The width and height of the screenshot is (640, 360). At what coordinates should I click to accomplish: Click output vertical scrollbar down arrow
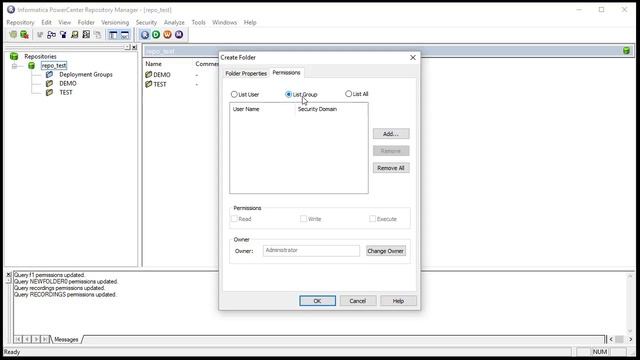click(x=630, y=331)
